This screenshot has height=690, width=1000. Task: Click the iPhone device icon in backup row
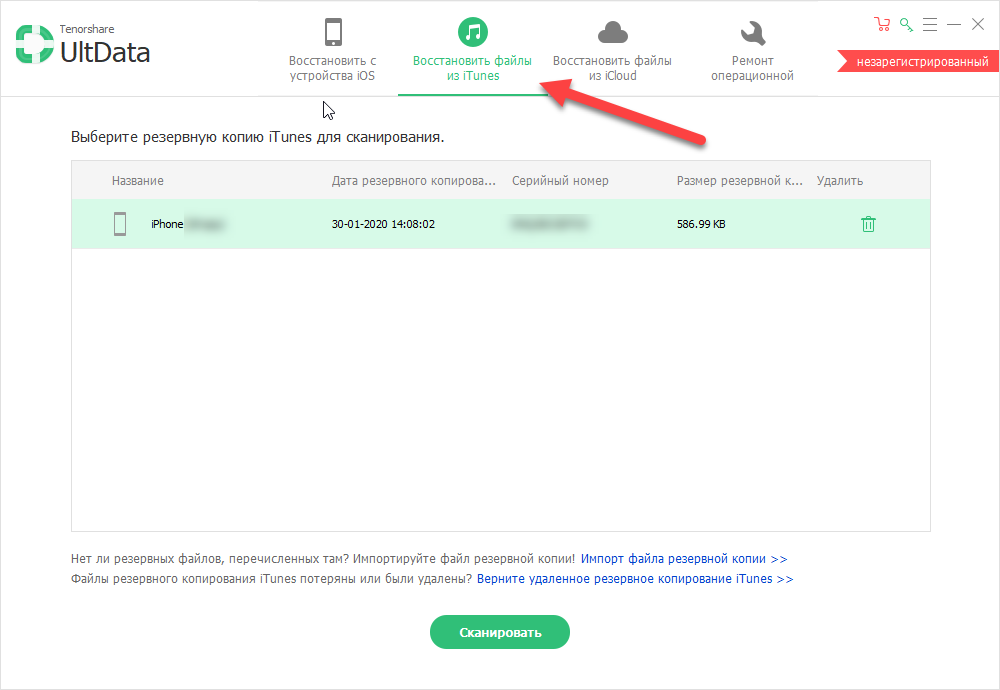click(x=120, y=224)
